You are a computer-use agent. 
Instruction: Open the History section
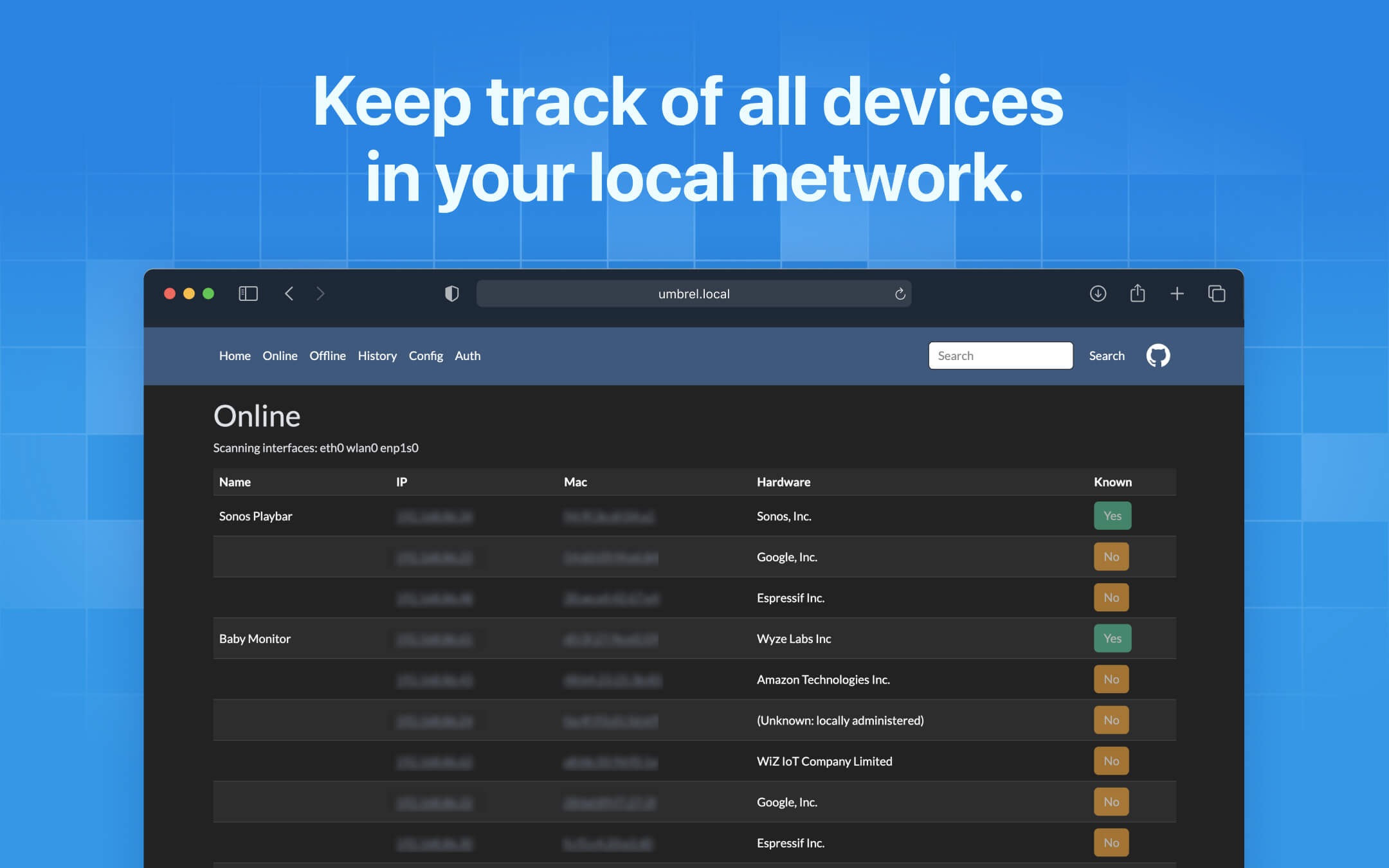point(377,356)
